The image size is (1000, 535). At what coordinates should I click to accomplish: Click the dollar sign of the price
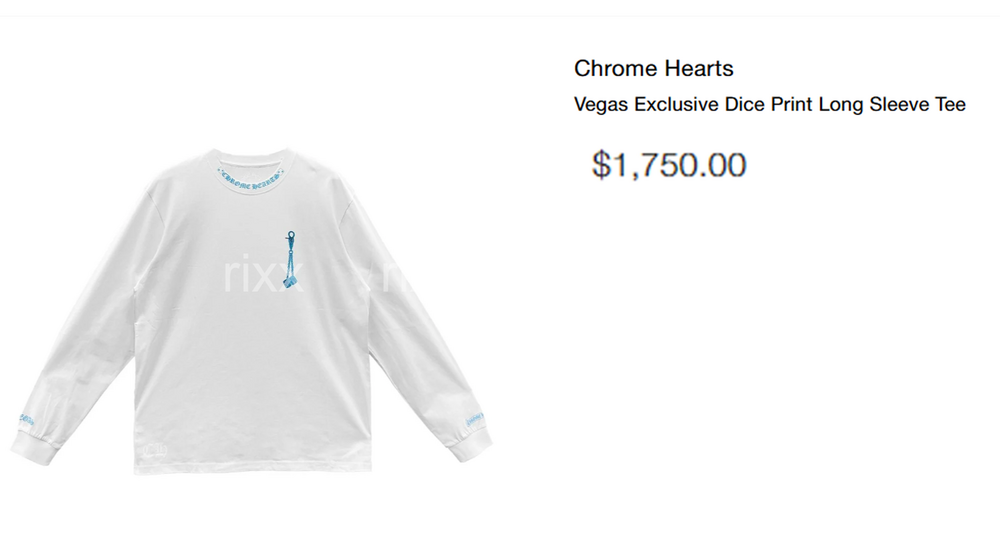[x=601, y=165]
